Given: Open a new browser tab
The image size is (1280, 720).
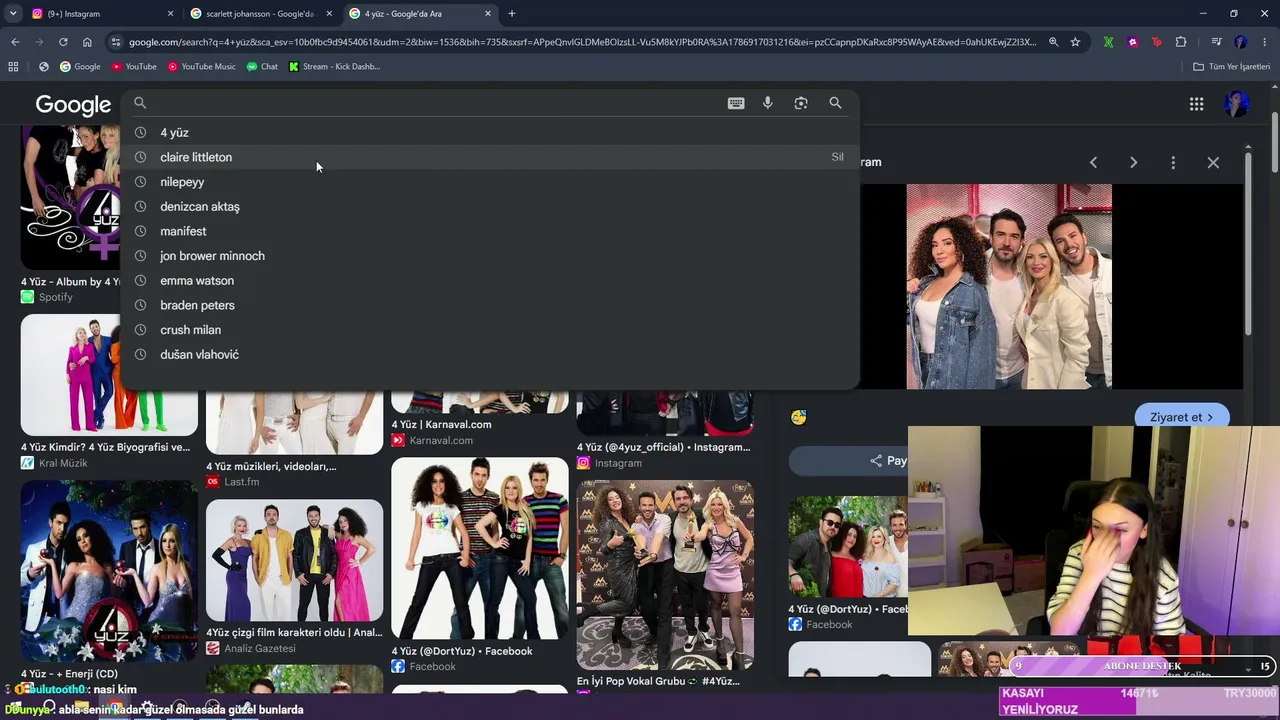Looking at the screenshot, I should click(x=512, y=14).
